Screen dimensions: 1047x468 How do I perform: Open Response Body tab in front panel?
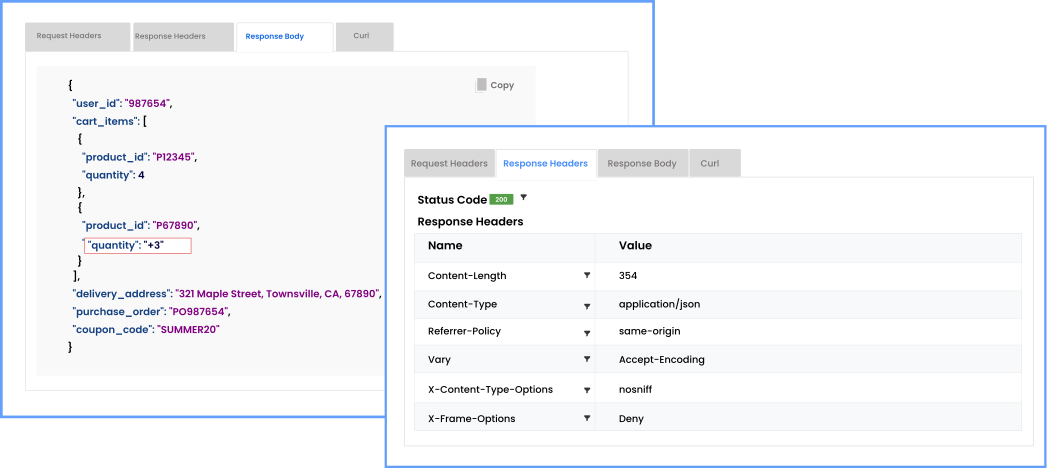click(x=642, y=164)
